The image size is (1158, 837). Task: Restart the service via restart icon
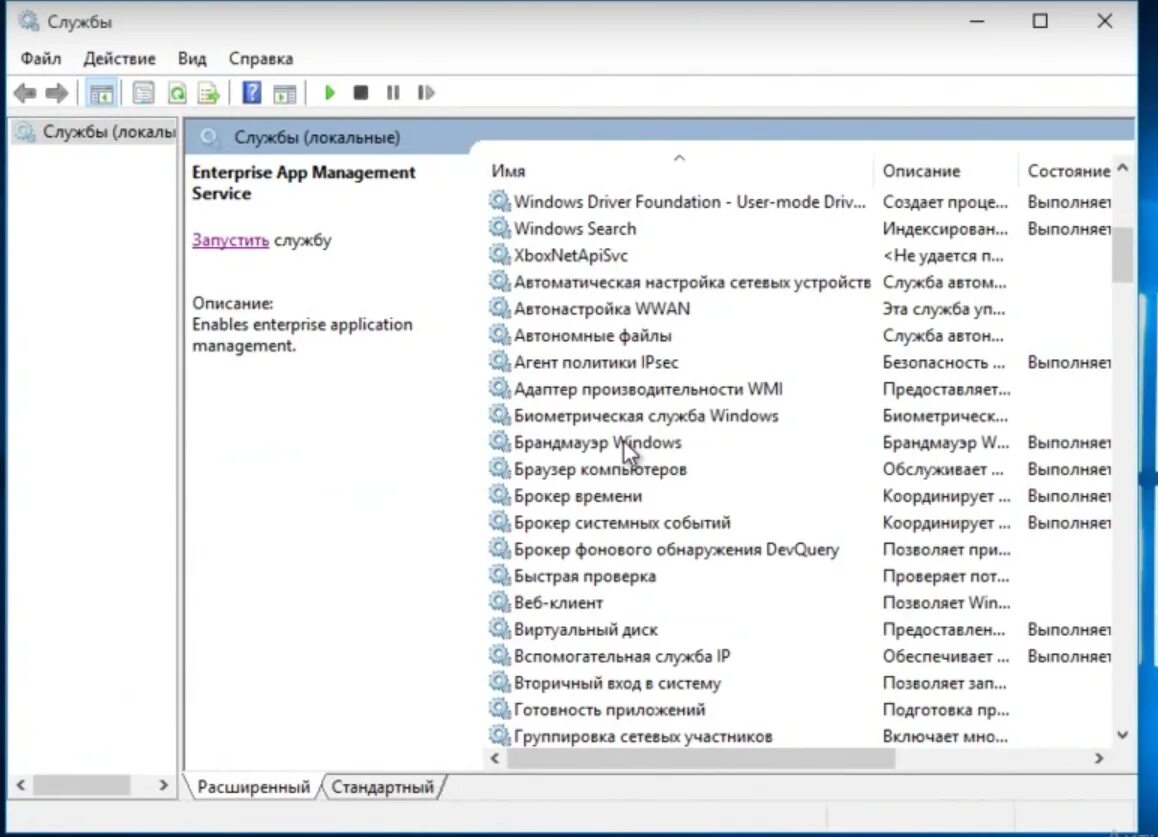[425, 92]
